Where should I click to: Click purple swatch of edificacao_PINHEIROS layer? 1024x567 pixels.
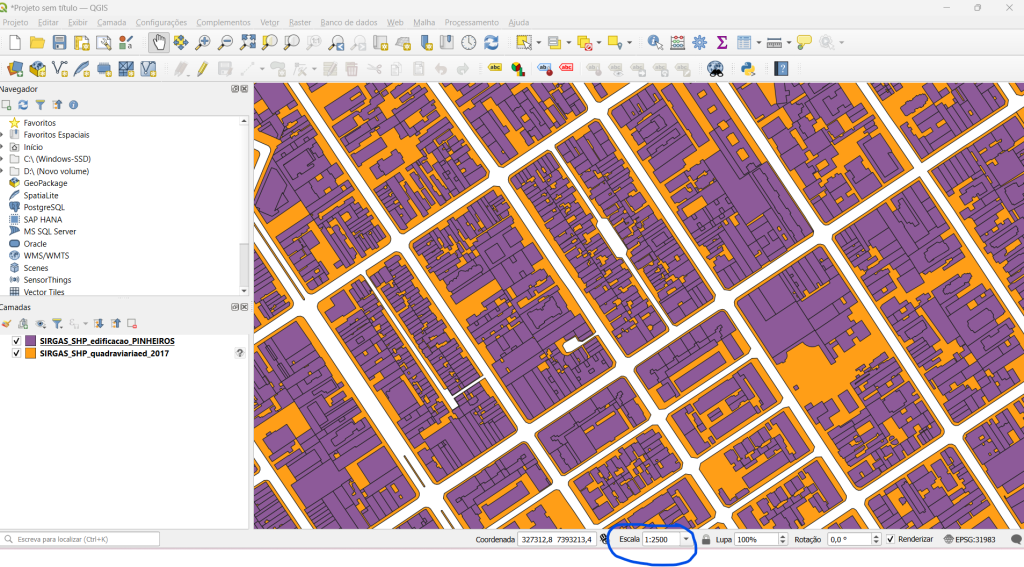pyautogui.click(x=30, y=341)
